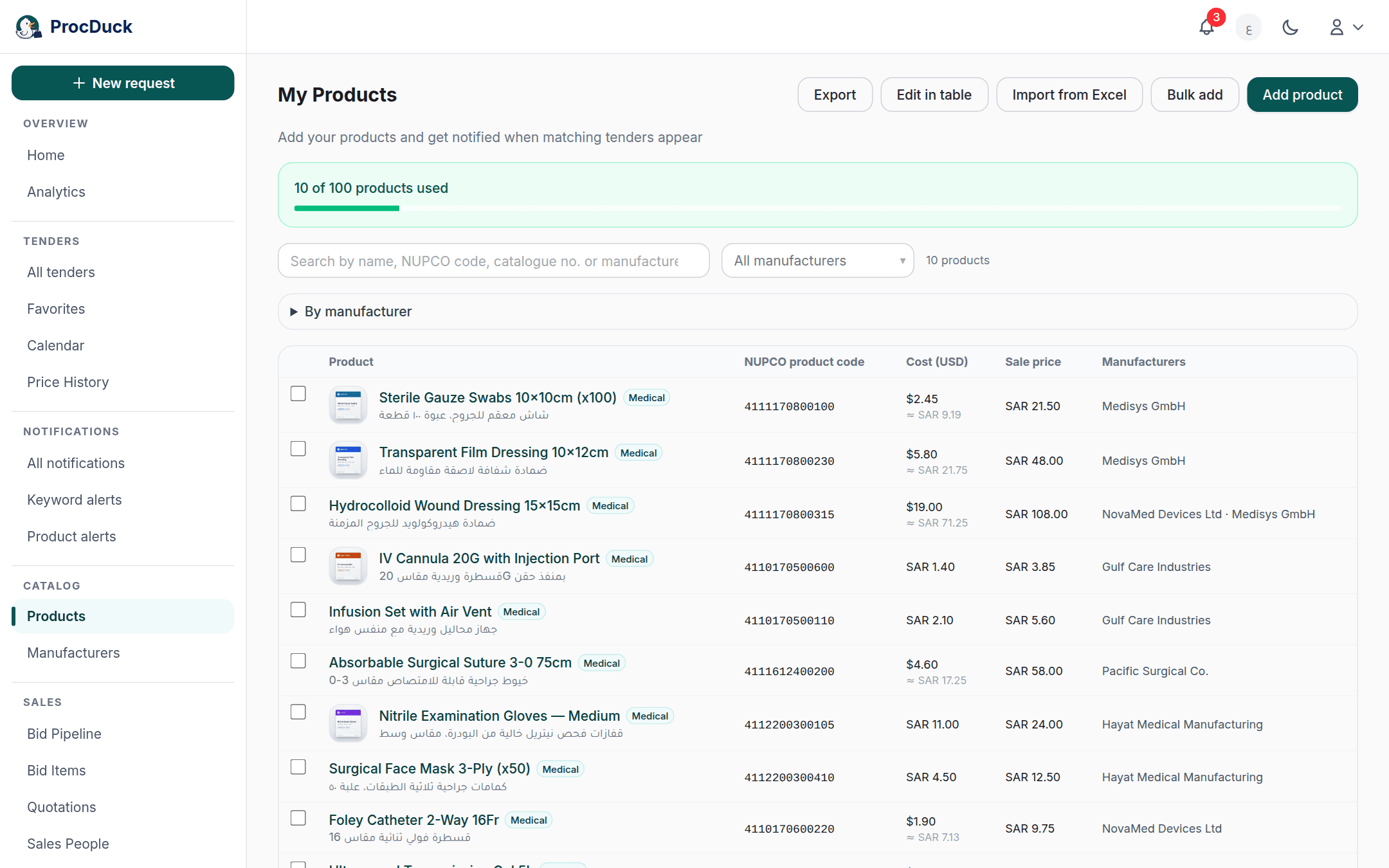
Task: Open the All manufacturers dropdown
Action: tap(817, 260)
